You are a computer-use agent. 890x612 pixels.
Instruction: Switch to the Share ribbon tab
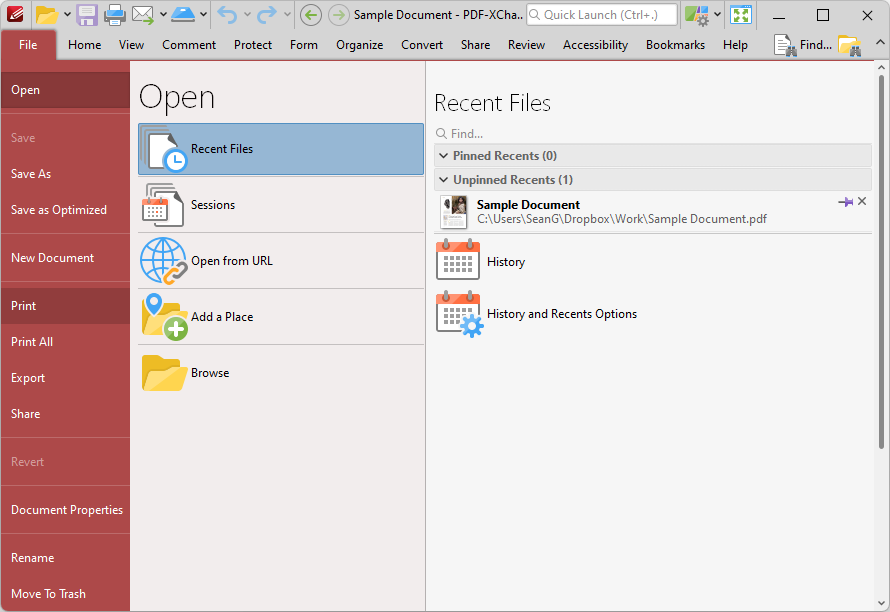tap(475, 45)
